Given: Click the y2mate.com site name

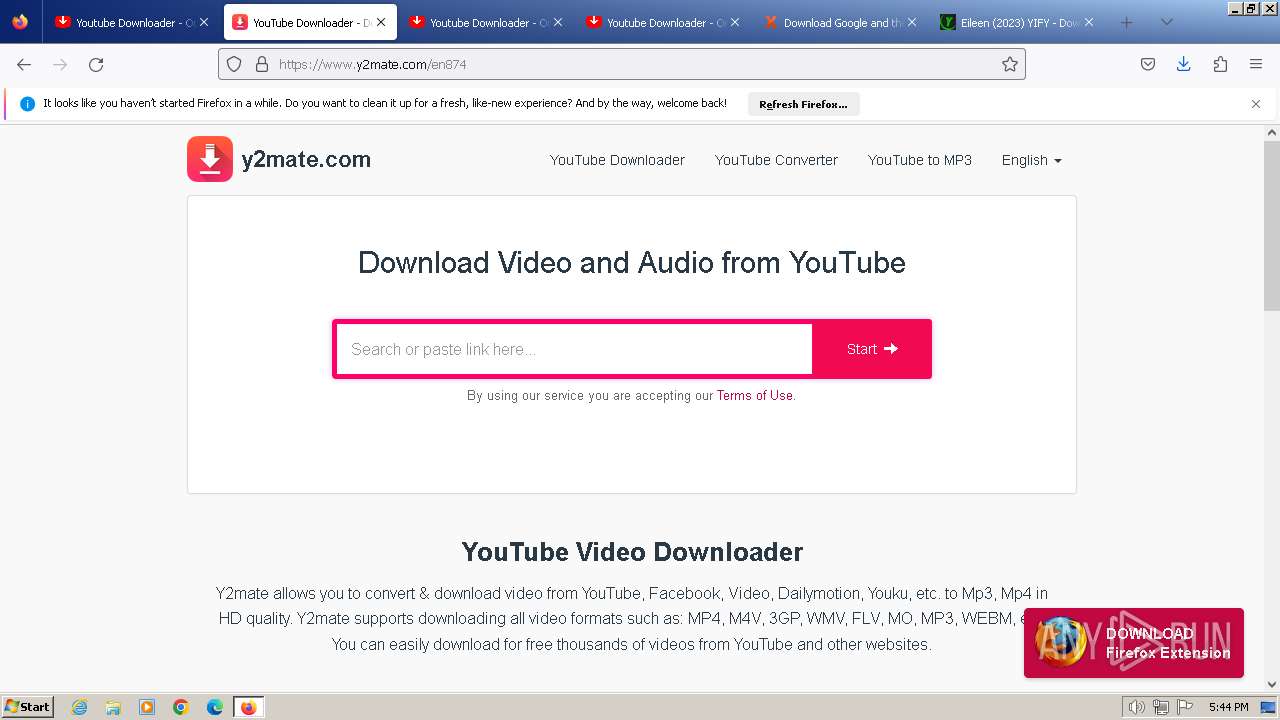Looking at the screenshot, I should [306, 159].
